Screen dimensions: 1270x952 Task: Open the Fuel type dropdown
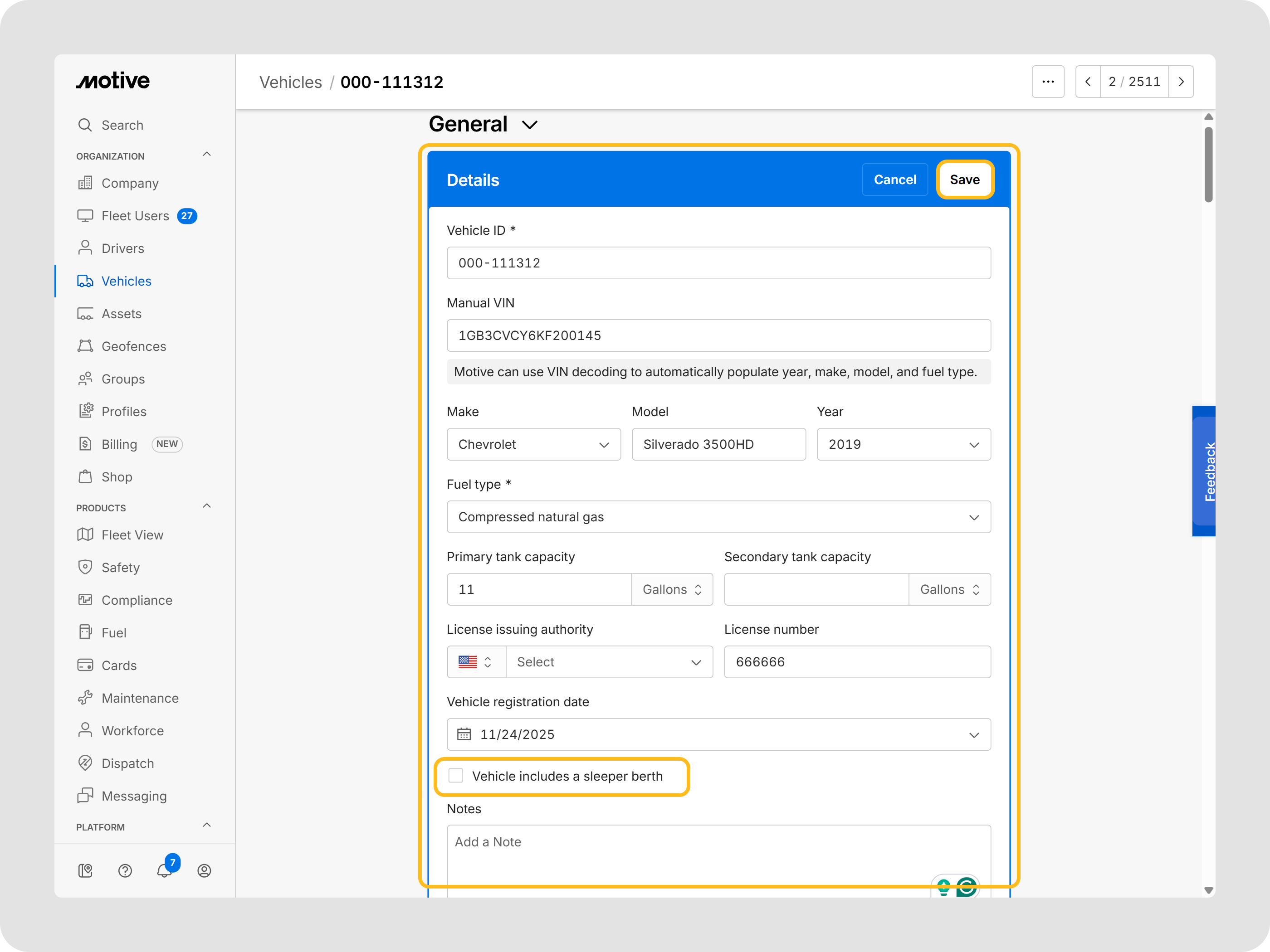tap(718, 517)
